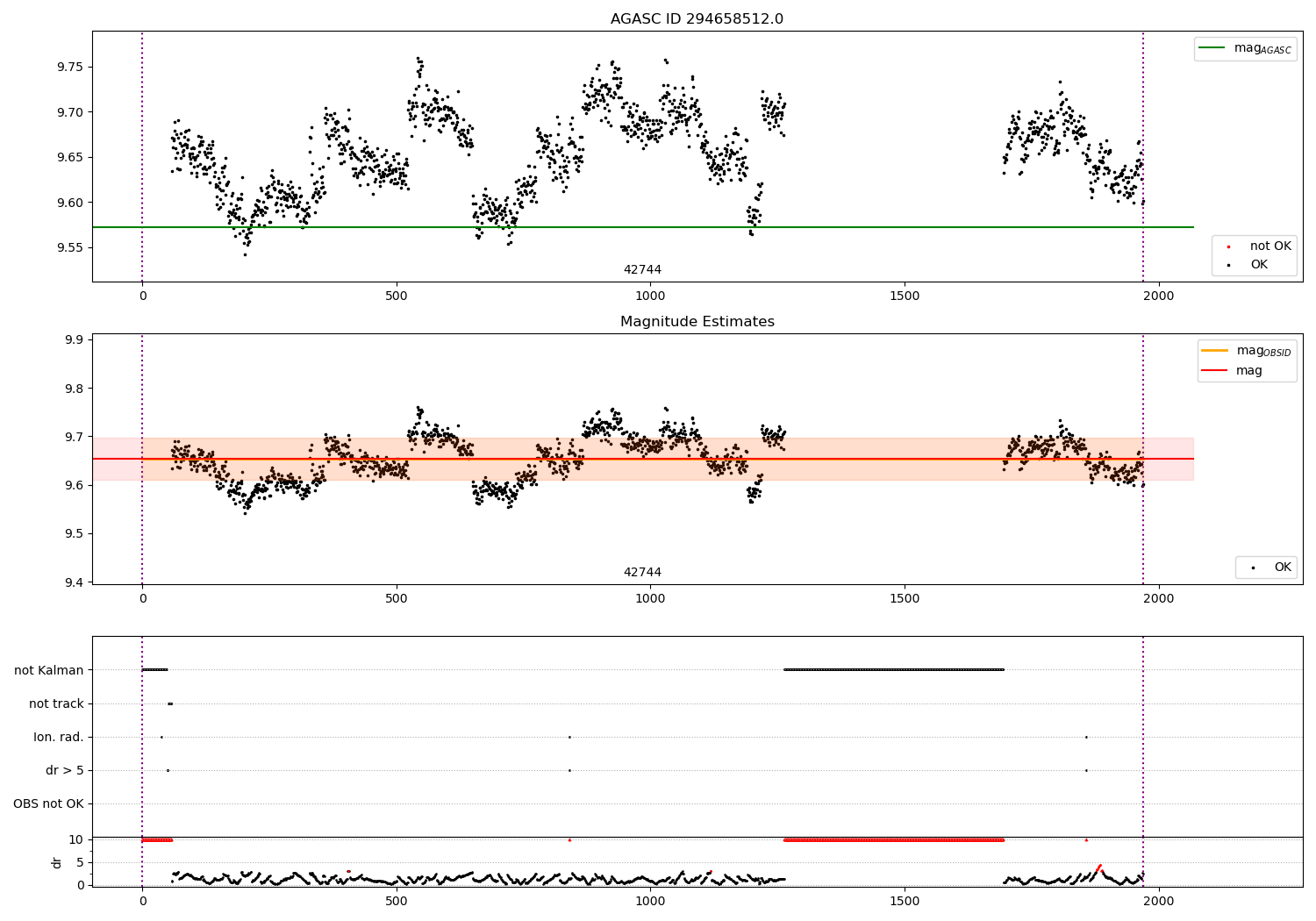The height and width of the screenshot is (921, 1316).
Task: Click the 9.4 y-tick in the middle plot
Action: coord(74,582)
